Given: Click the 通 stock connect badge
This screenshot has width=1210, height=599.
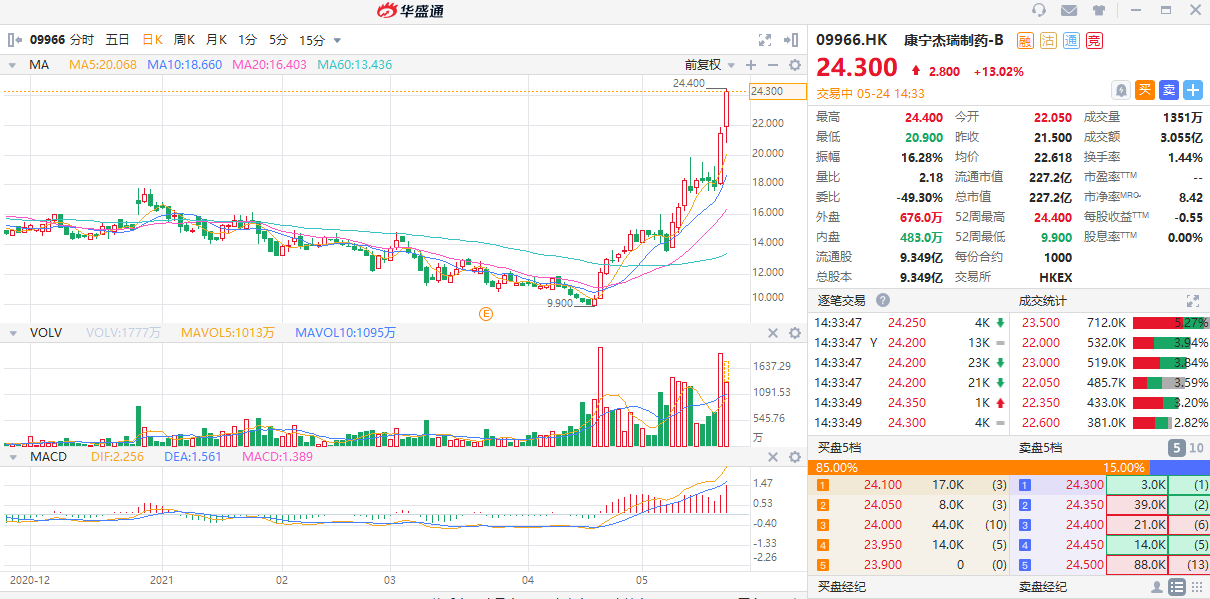Looking at the screenshot, I should [x=1071, y=41].
